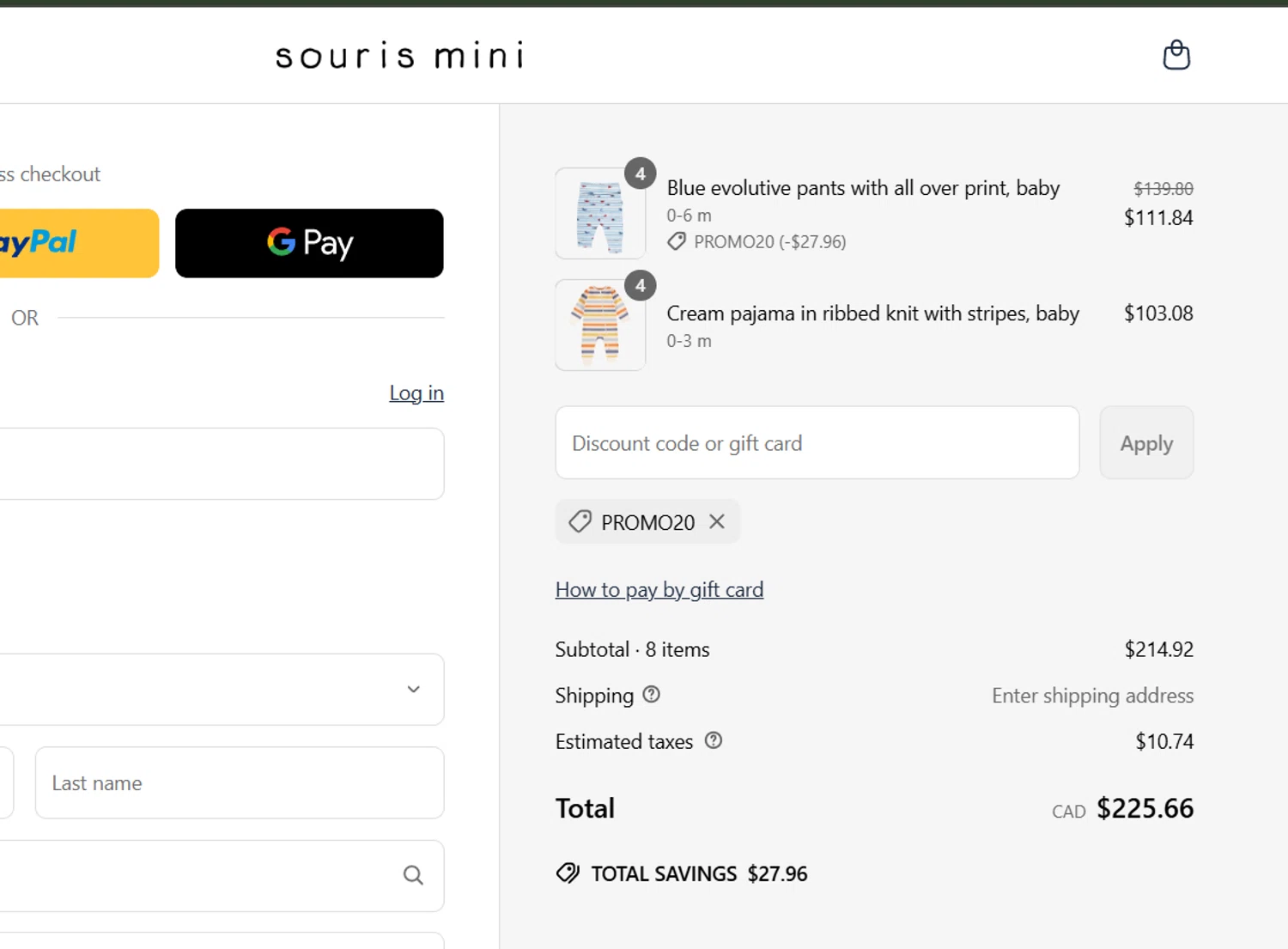The width and height of the screenshot is (1288, 949).
Task: Click the address search magnifier icon
Action: pyautogui.click(x=413, y=875)
